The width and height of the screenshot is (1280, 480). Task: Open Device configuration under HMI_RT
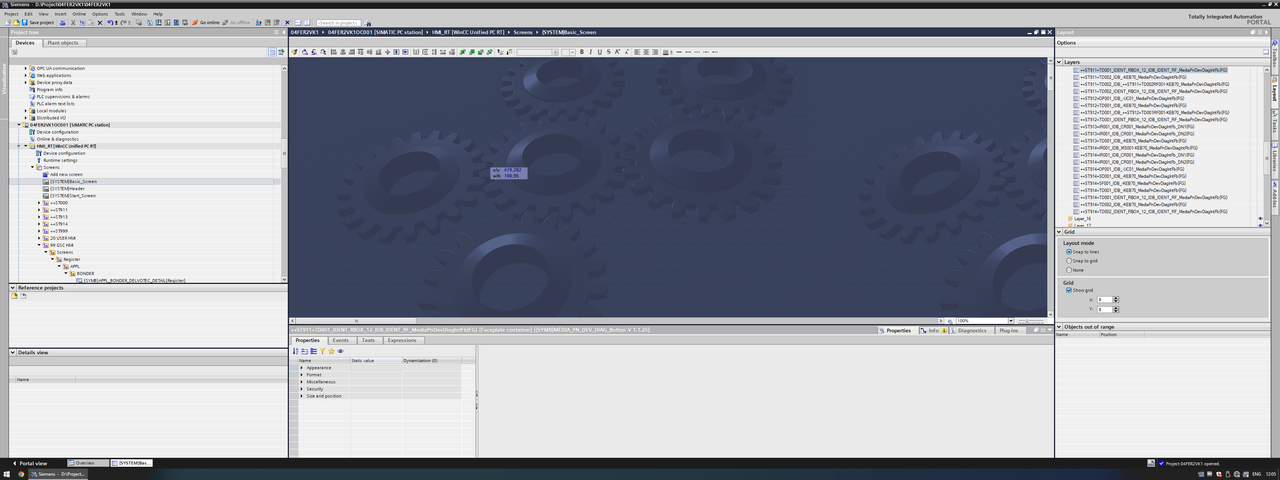point(63,153)
